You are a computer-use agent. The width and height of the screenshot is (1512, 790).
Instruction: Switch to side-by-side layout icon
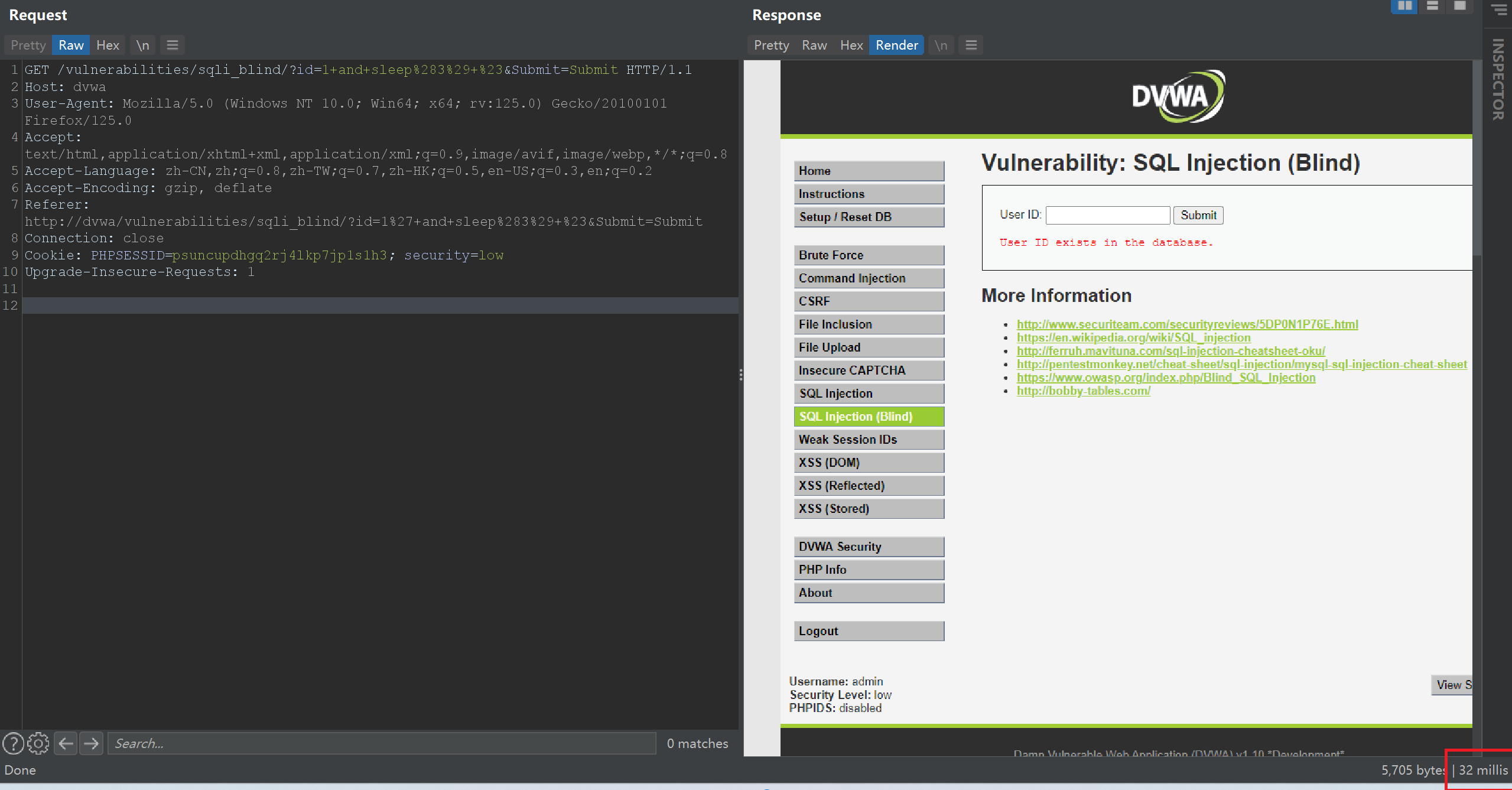tap(1404, 6)
